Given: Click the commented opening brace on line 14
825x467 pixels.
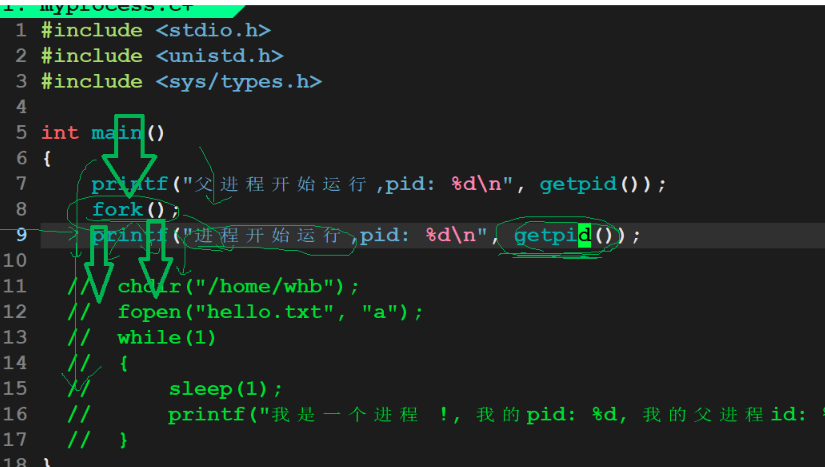Looking at the screenshot, I should [123, 363].
